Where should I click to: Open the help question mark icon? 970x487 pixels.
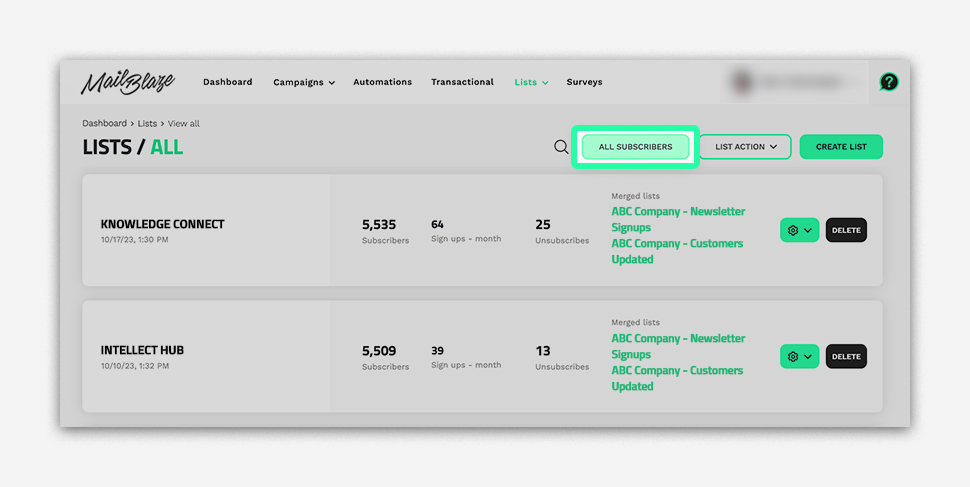pos(888,82)
